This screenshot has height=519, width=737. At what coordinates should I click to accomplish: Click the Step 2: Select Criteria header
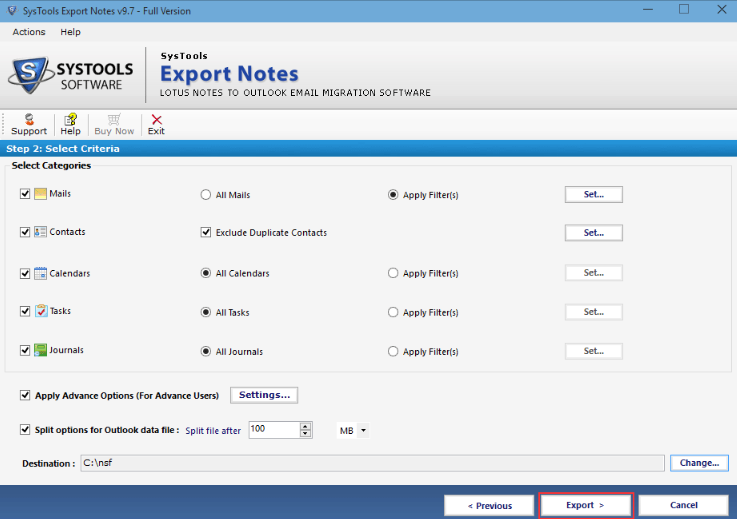tap(63, 149)
